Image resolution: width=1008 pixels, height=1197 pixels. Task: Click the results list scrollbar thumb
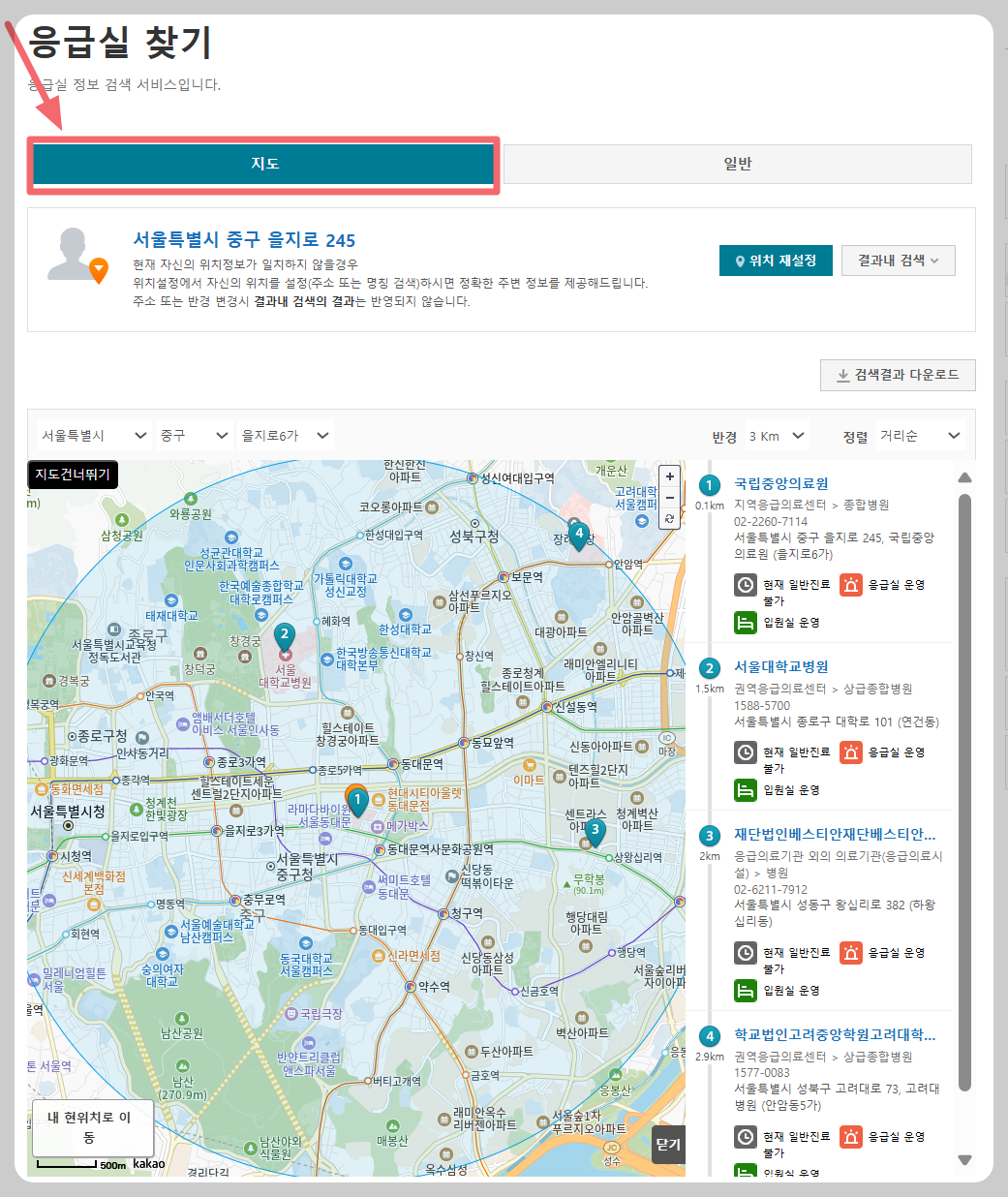[x=964, y=792]
